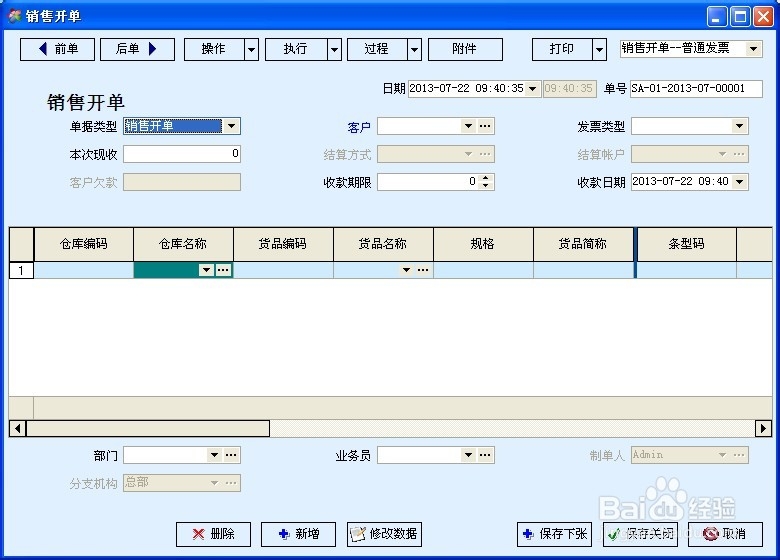Click the 货品简称 column header

pos(583,244)
